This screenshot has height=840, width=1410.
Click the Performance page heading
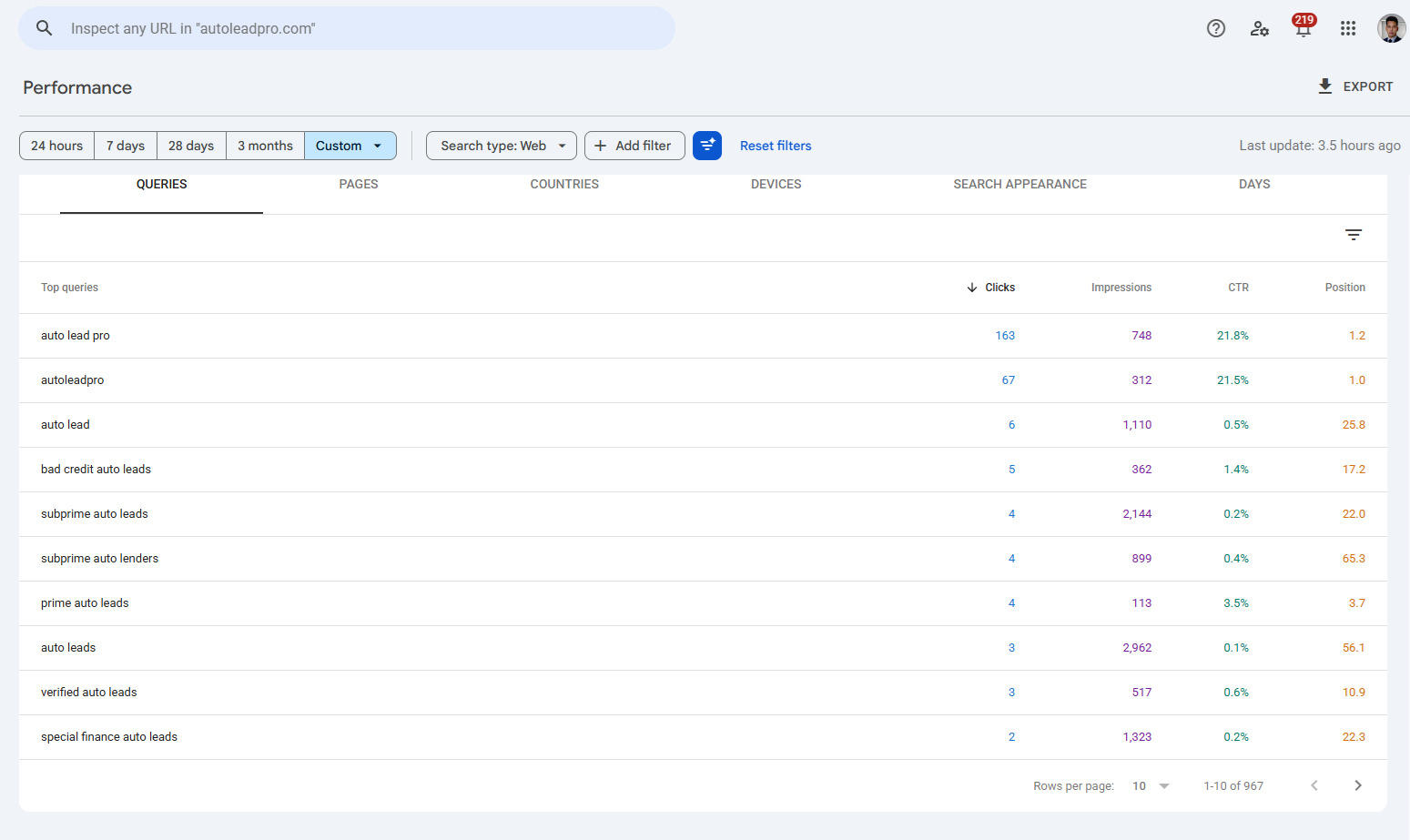tap(77, 87)
